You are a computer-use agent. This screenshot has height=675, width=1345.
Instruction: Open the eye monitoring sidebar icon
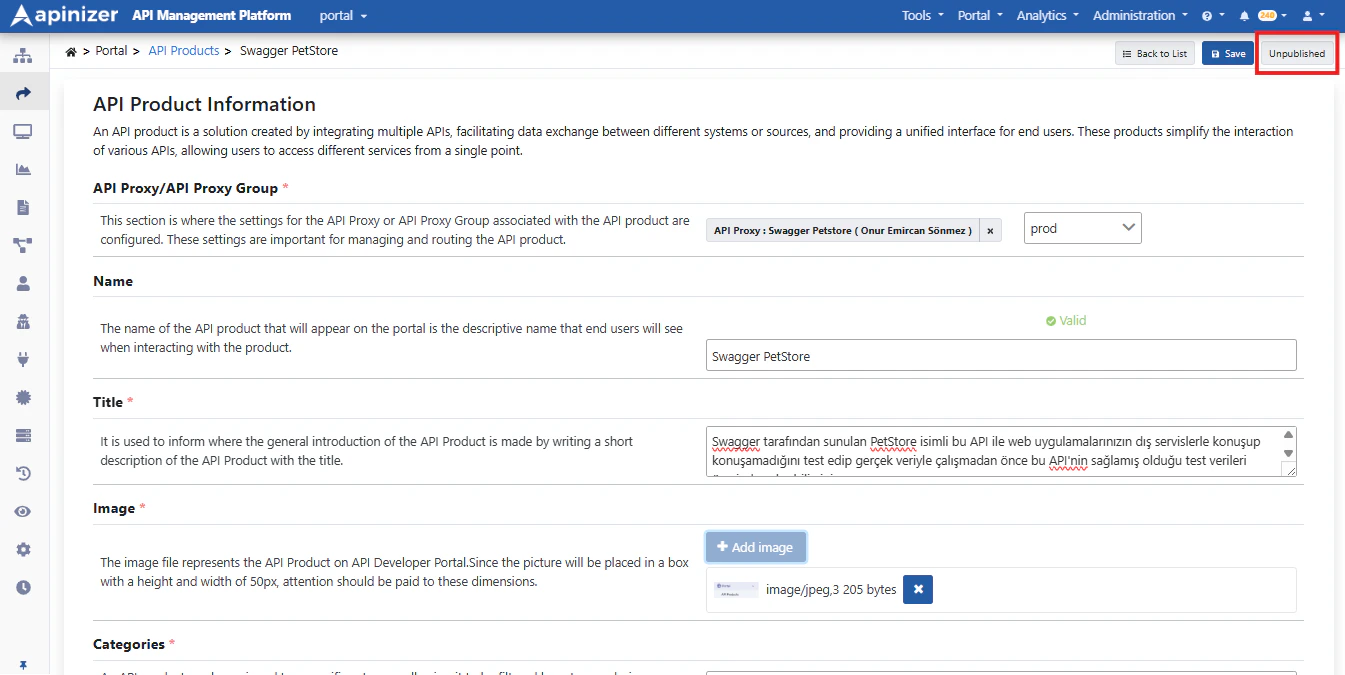pos(23,511)
